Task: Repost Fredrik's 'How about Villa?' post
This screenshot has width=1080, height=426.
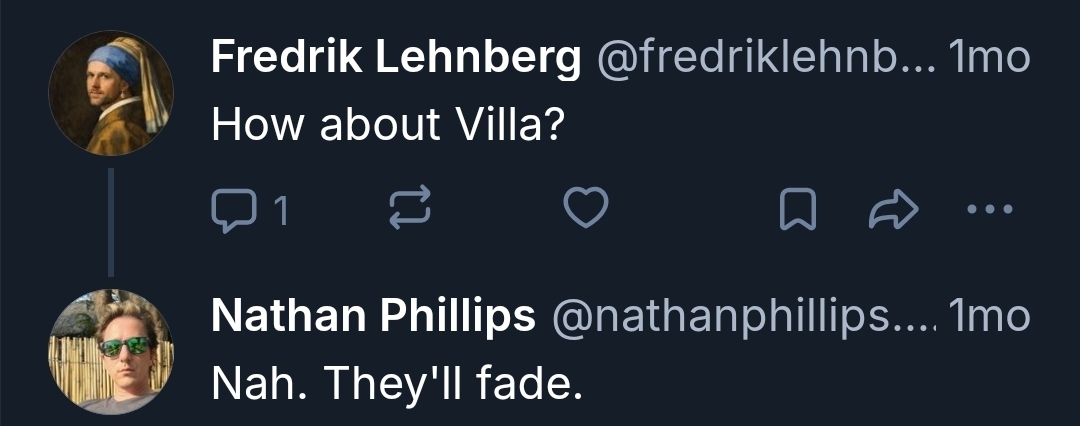Action: 409,210
